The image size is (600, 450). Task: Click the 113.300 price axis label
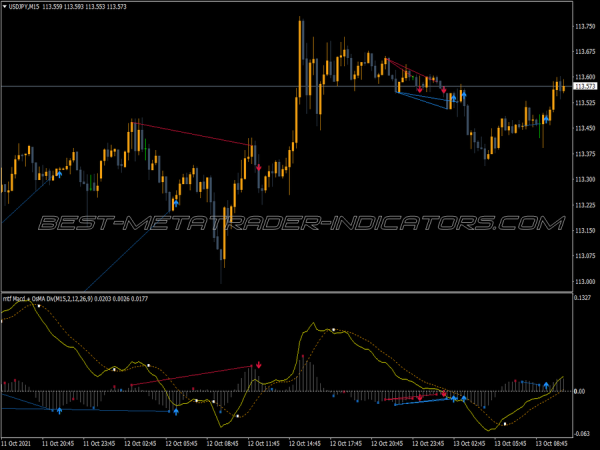pos(585,179)
